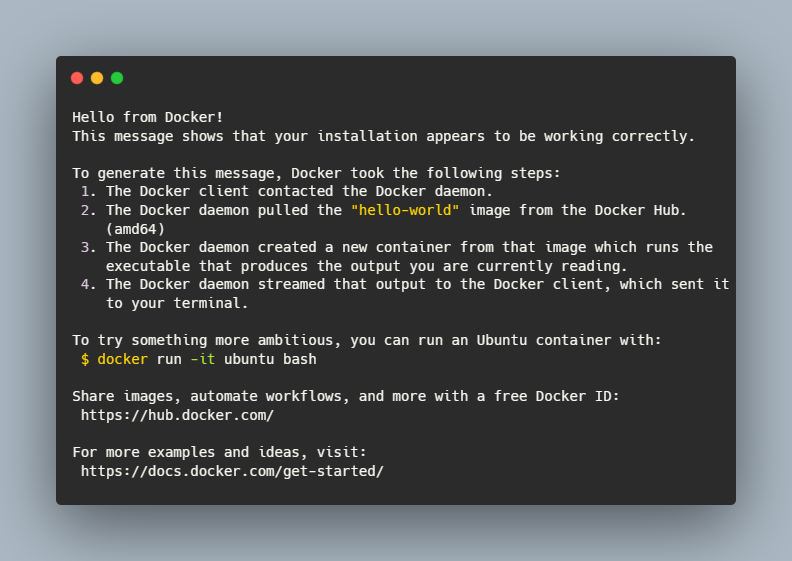Screen dimensions: 792x561
Task: Click the yellow dollar prompt symbol
Action: pyautogui.click(x=85, y=358)
